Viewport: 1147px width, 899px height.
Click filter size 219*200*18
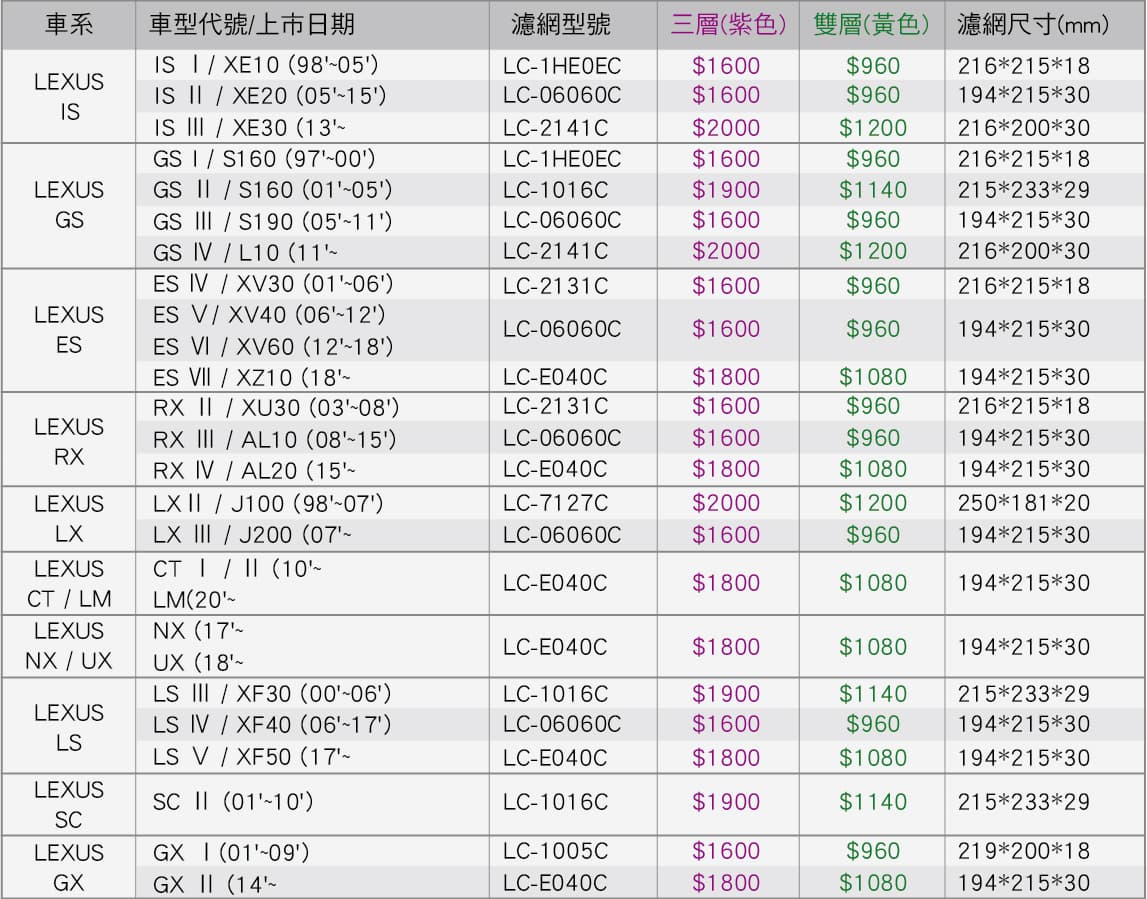[x=1023, y=851]
